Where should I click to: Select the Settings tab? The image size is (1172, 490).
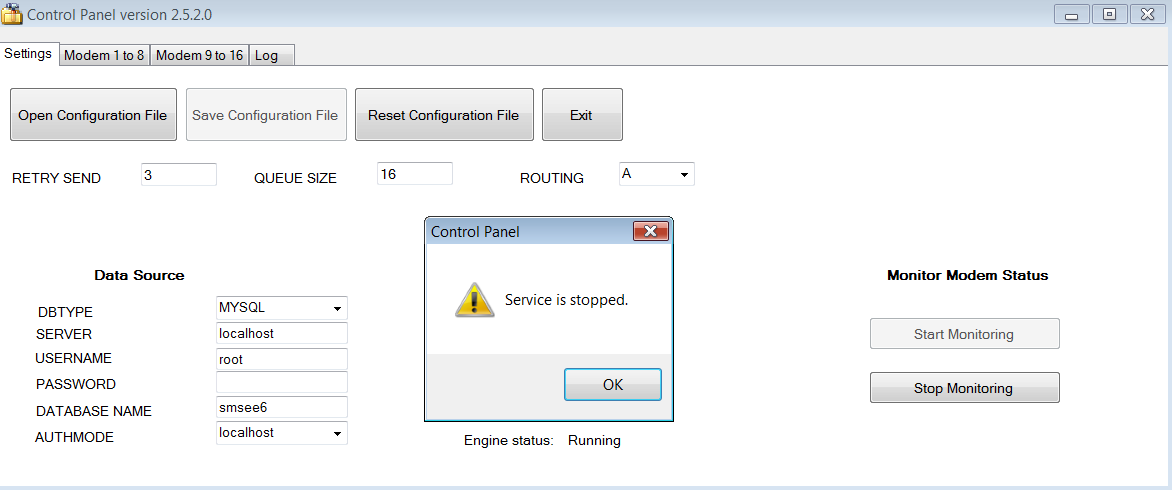28,54
